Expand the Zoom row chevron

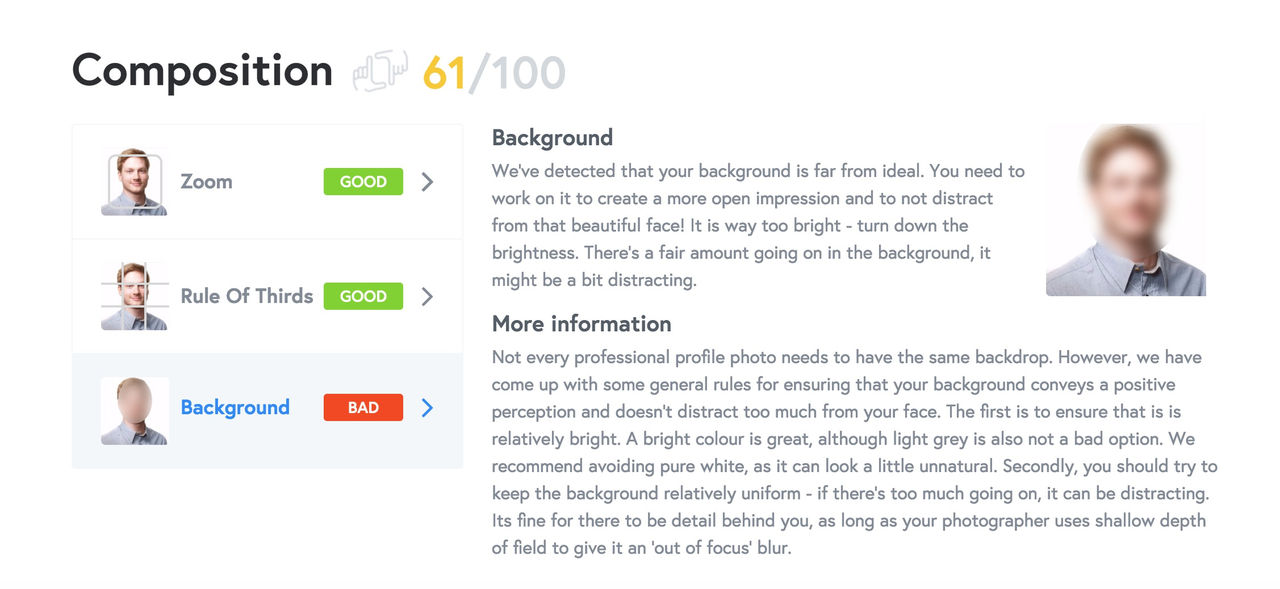pyautogui.click(x=427, y=182)
